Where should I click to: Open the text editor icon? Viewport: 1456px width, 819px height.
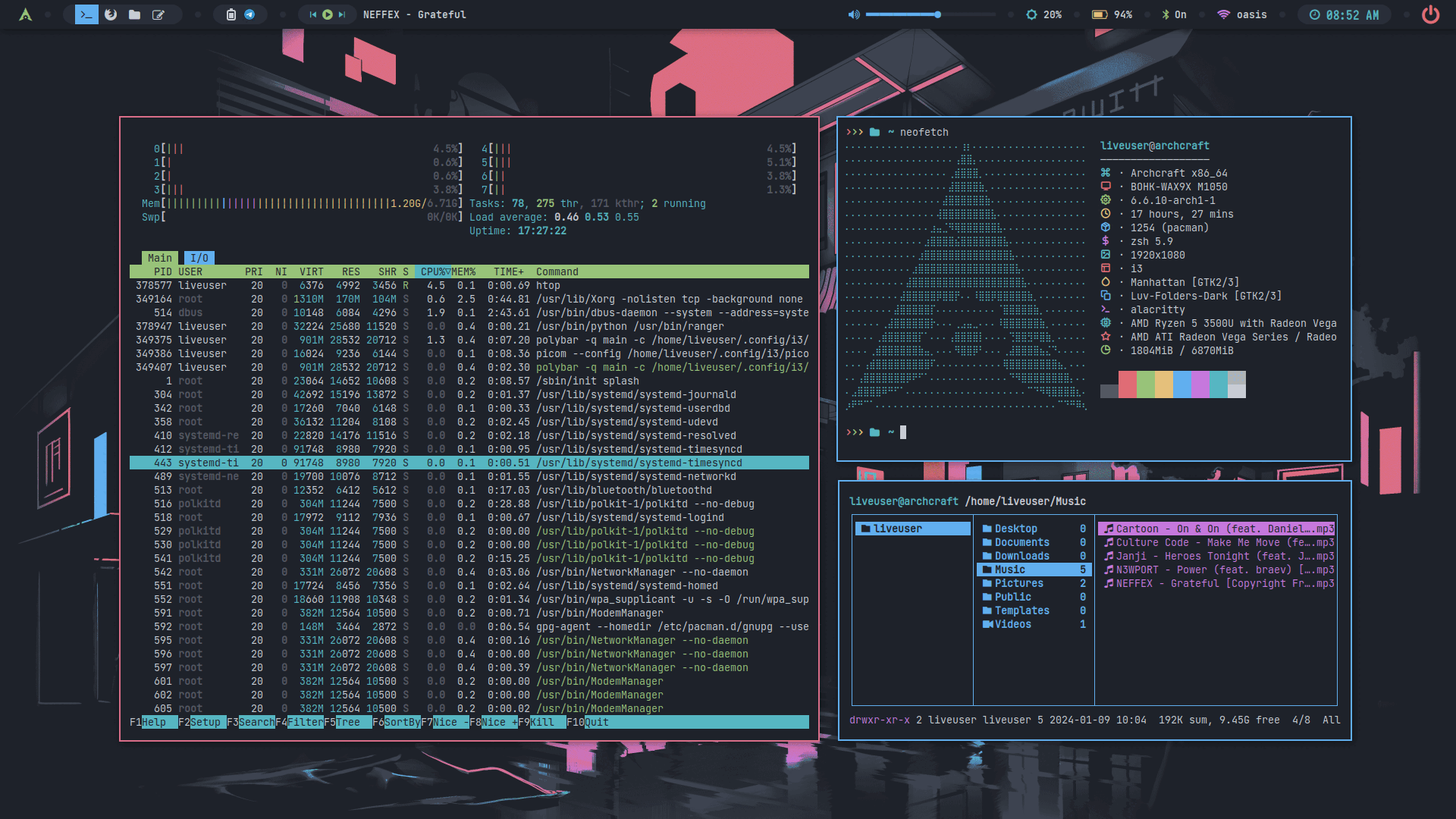(x=158, y=14)
